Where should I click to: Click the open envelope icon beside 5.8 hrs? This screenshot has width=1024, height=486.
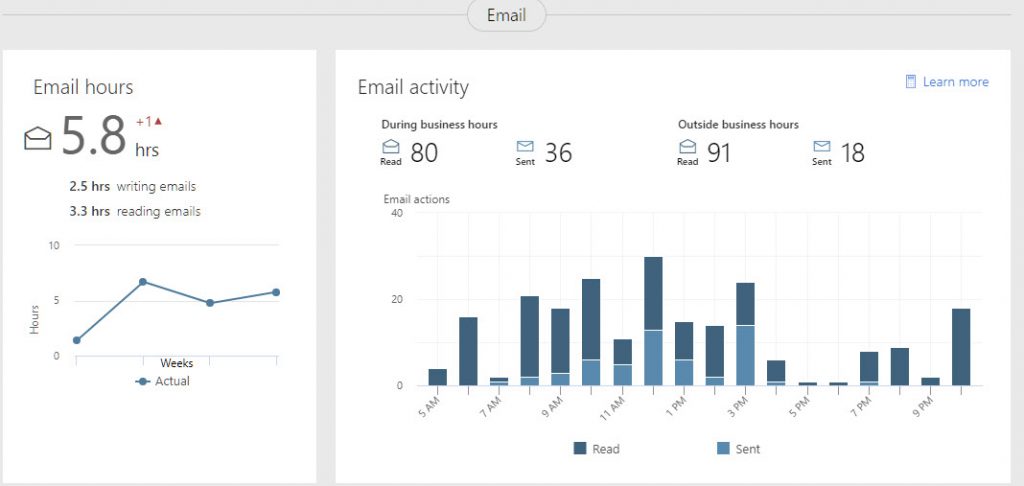point(38,139)
